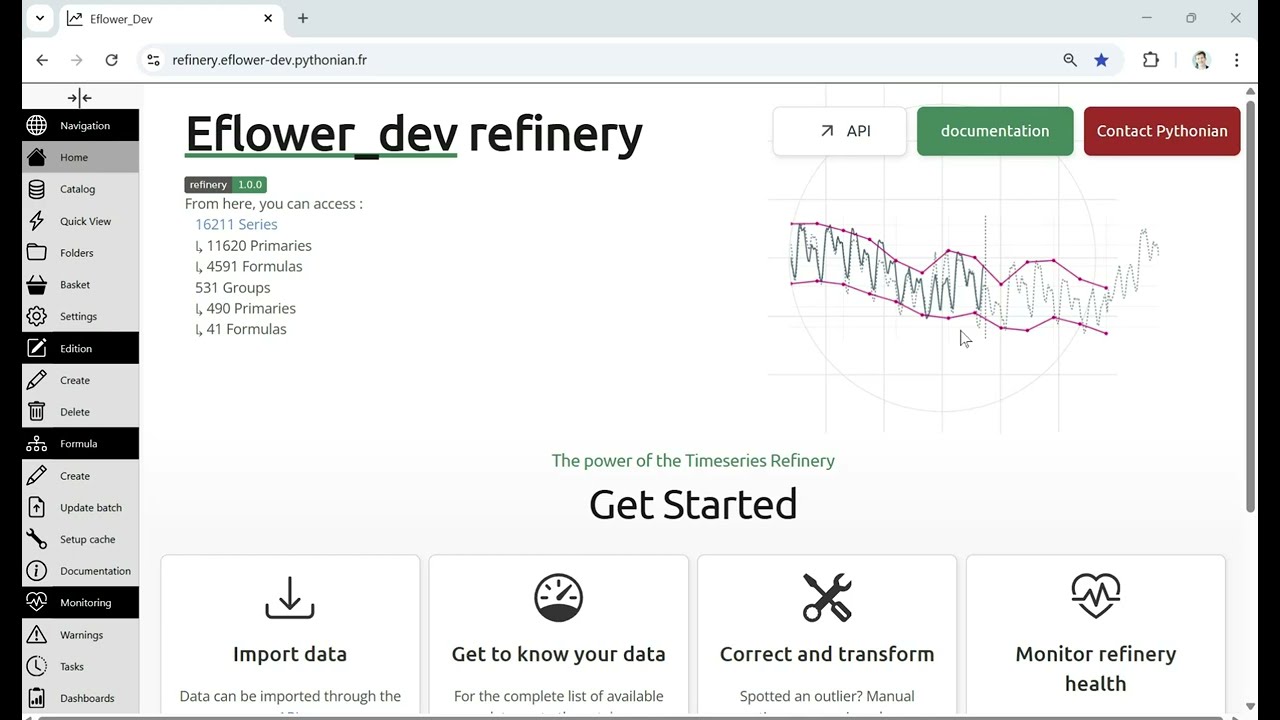Click the '490 Primaries' text
The width and height of the screenshot is (1280, 720).
click(x=251, y=308)
